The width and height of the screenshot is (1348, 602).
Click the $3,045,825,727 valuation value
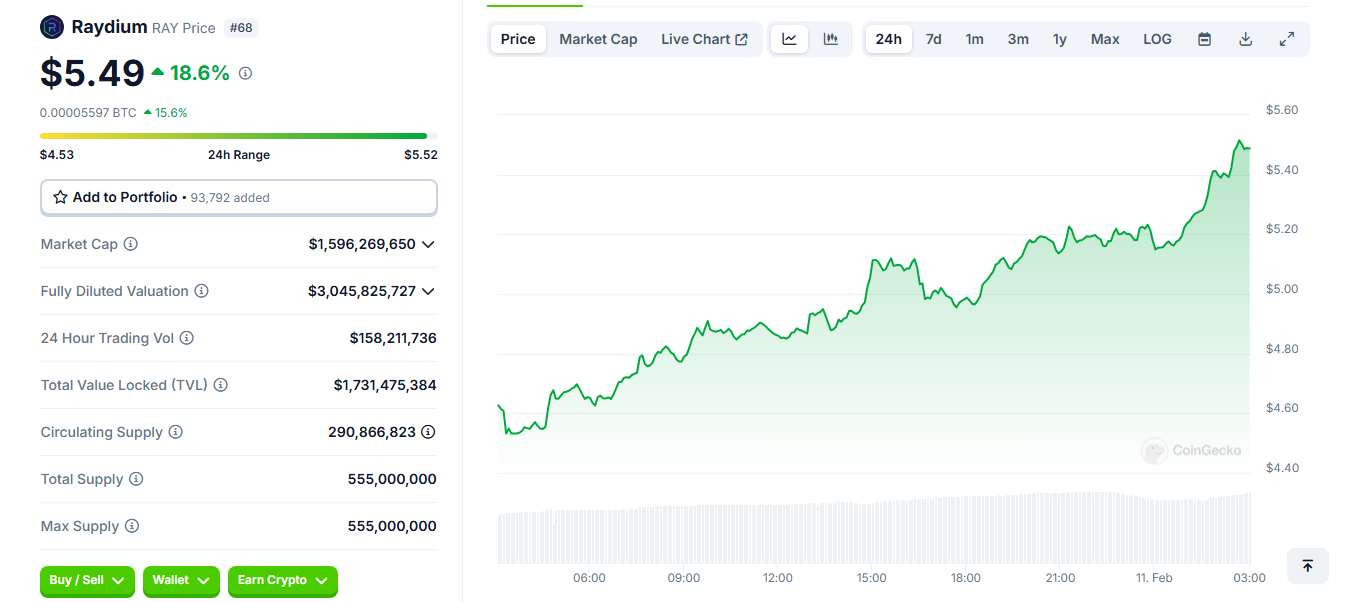point(362,291)
